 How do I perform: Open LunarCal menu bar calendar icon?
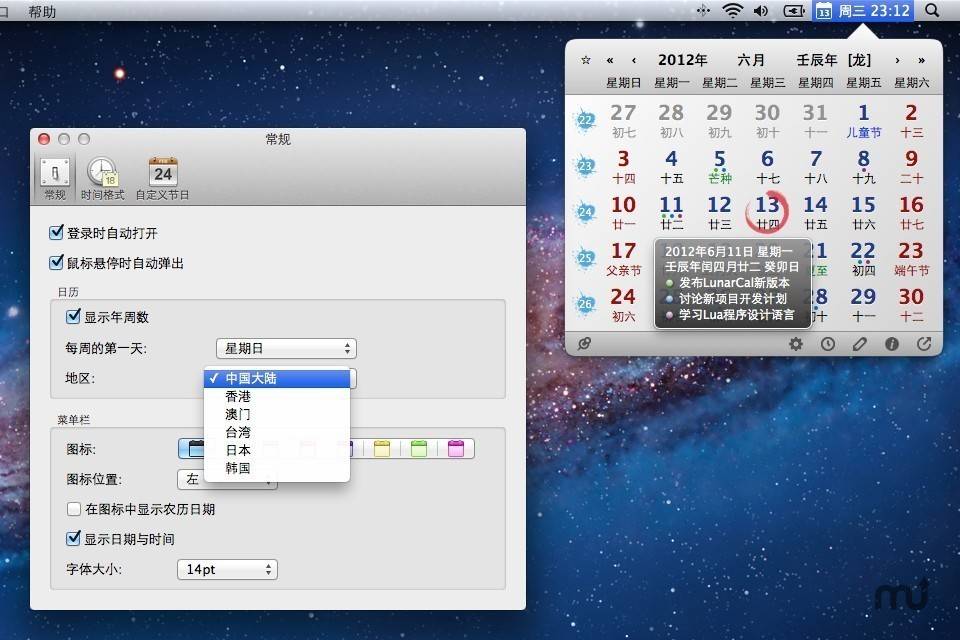pos(824,10)
